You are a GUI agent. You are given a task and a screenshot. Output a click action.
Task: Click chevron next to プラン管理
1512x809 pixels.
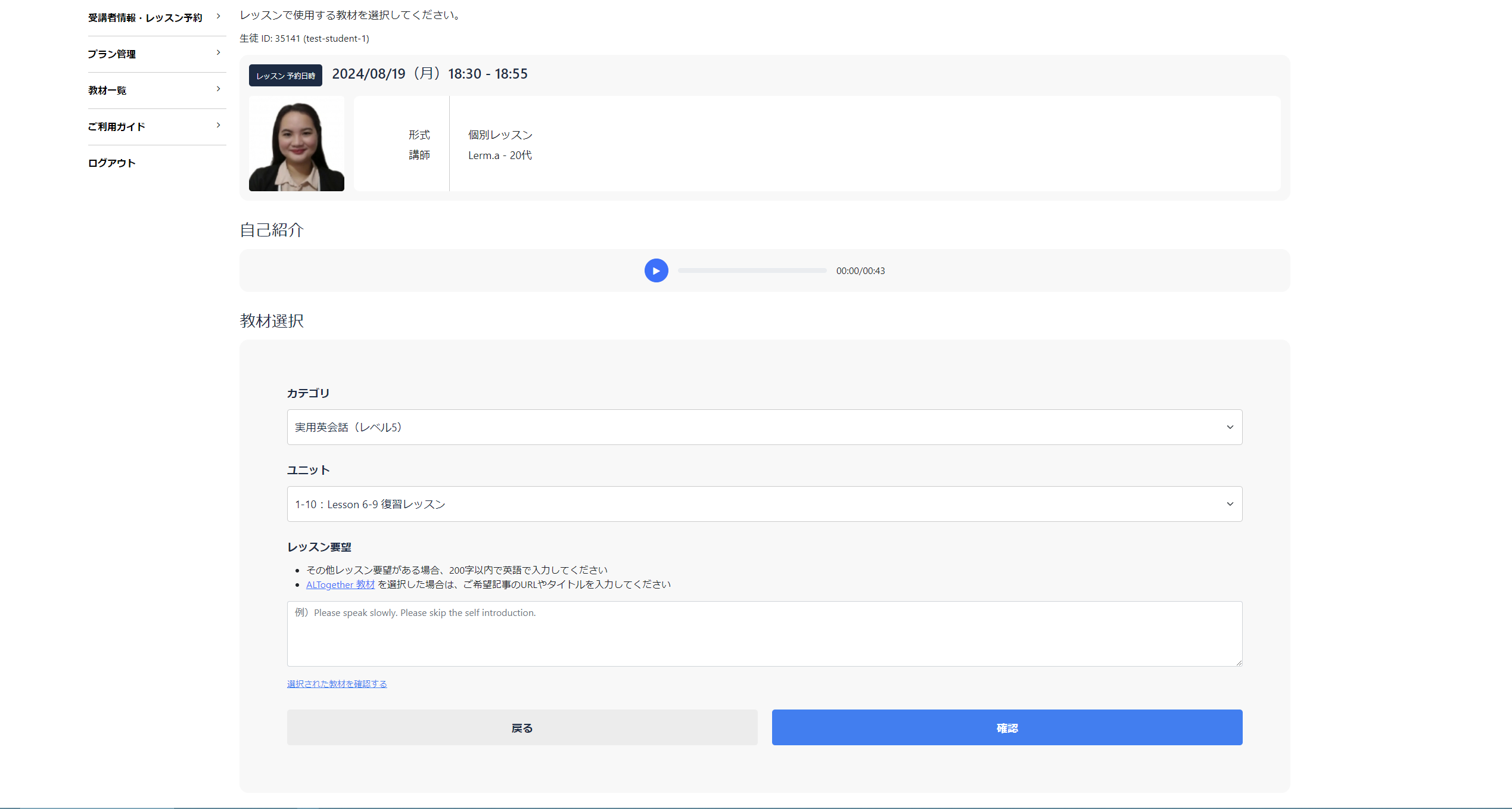tap(219, 53)
